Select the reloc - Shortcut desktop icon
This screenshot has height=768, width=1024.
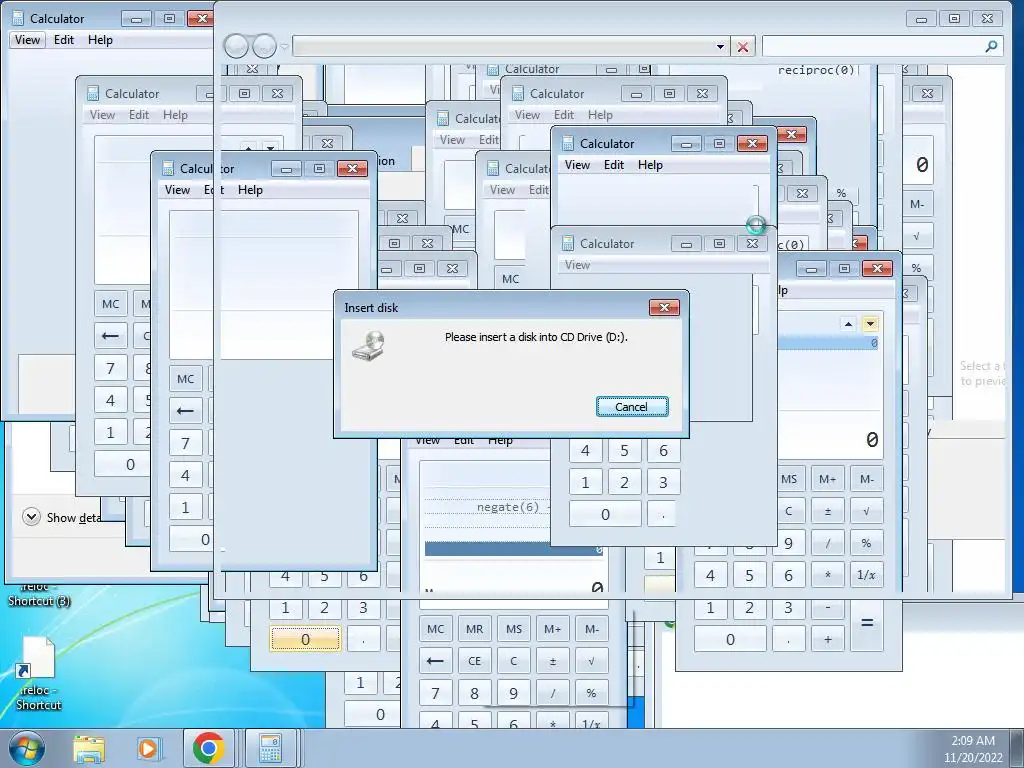pyautogui.click(x=38, y=673)
